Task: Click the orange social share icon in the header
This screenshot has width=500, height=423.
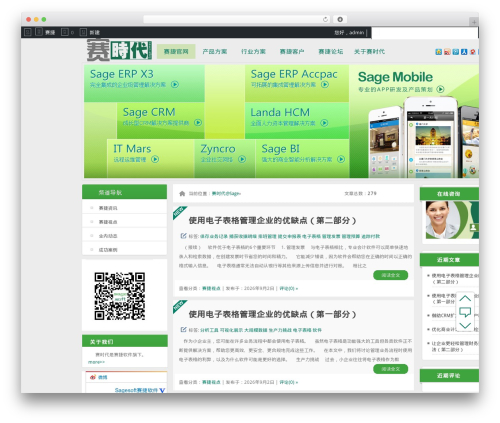Action: point(447,52)
